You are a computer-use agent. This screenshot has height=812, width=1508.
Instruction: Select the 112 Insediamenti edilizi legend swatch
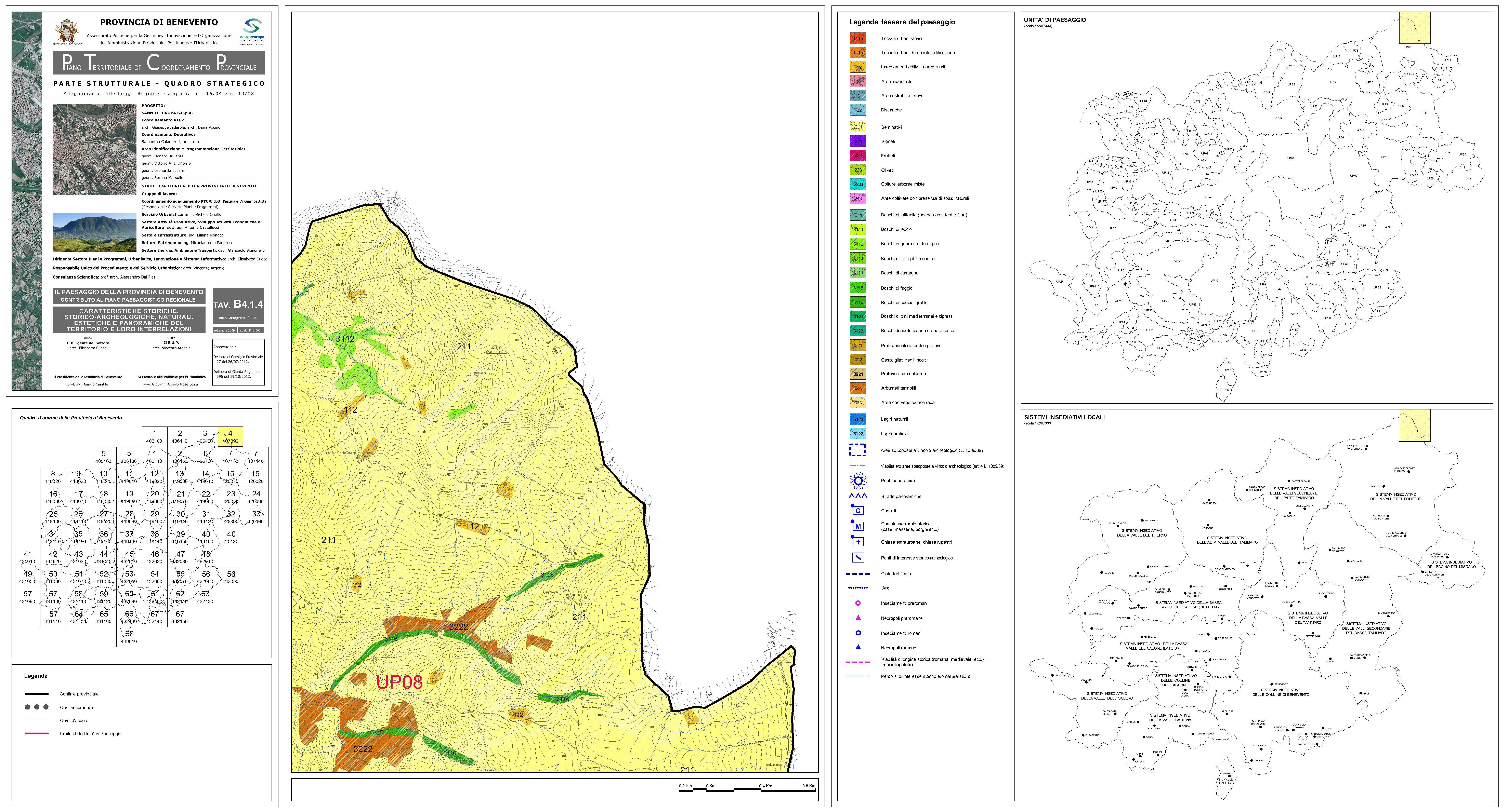pyautogui.click(x=858, y=67)
